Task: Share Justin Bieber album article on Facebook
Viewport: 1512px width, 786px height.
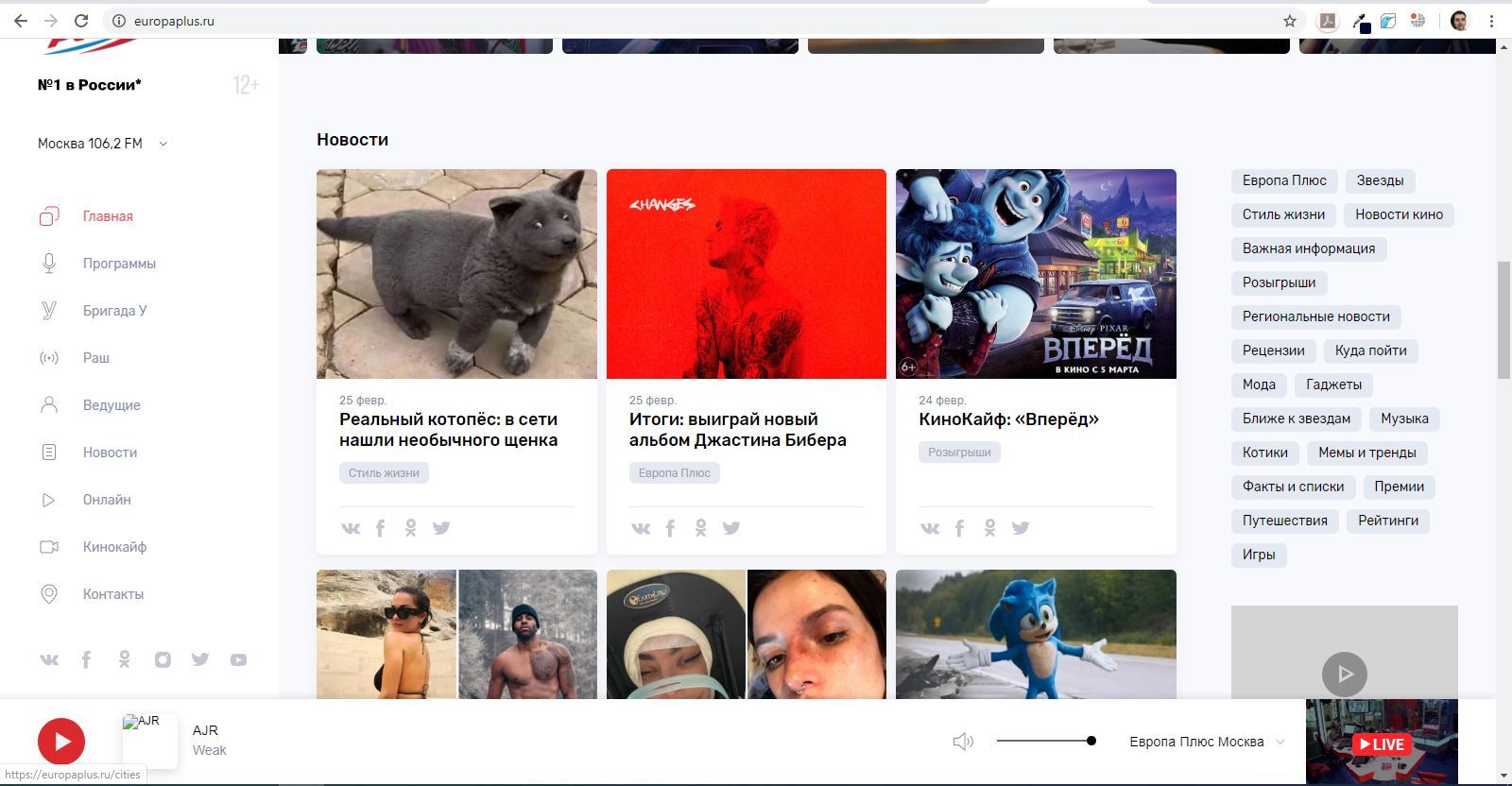Action: point(670,528)
